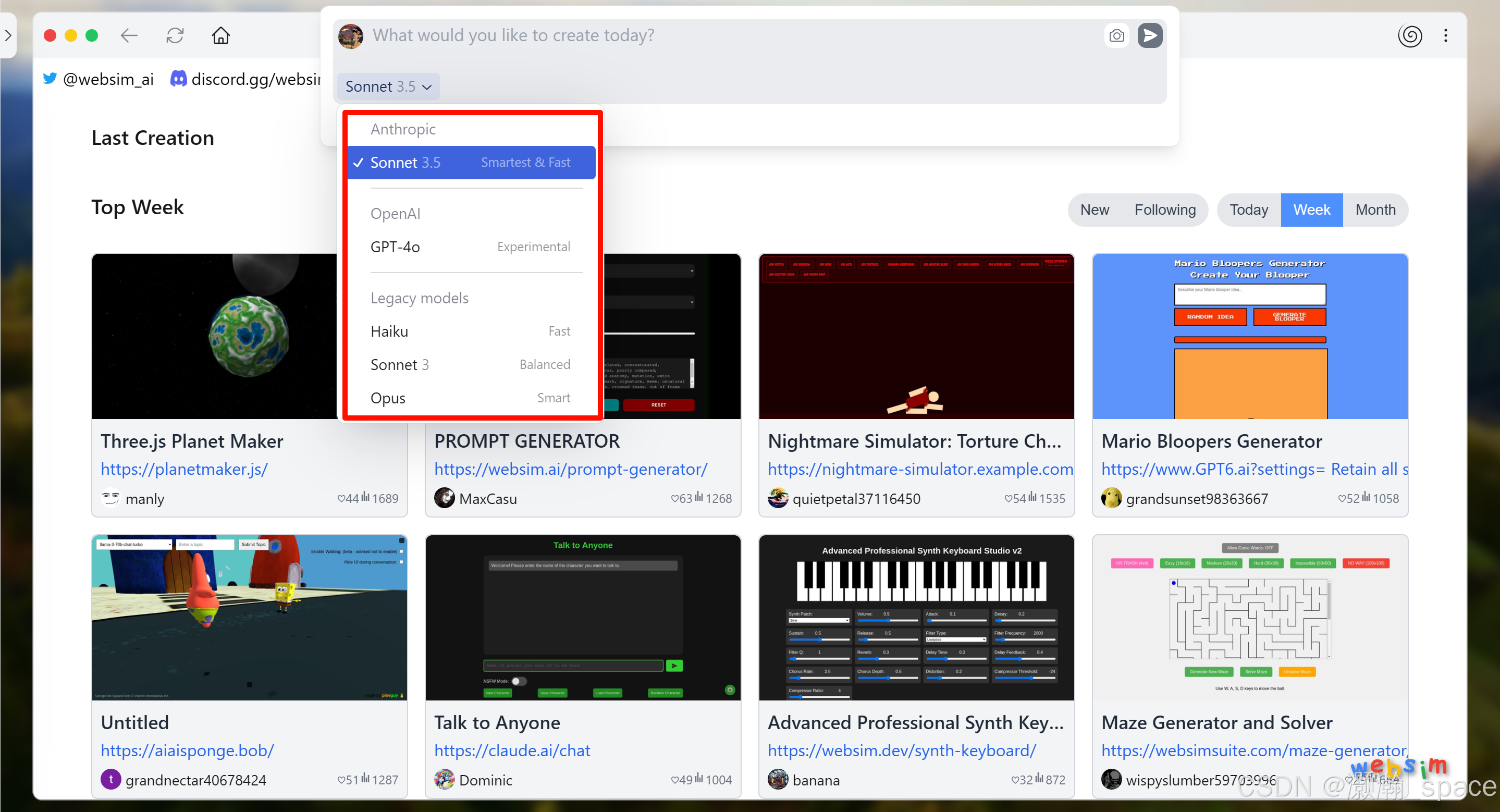Viewport: 1500px width, 812px height.
Task: Click the reload page icon
Action: pos(175,35)
